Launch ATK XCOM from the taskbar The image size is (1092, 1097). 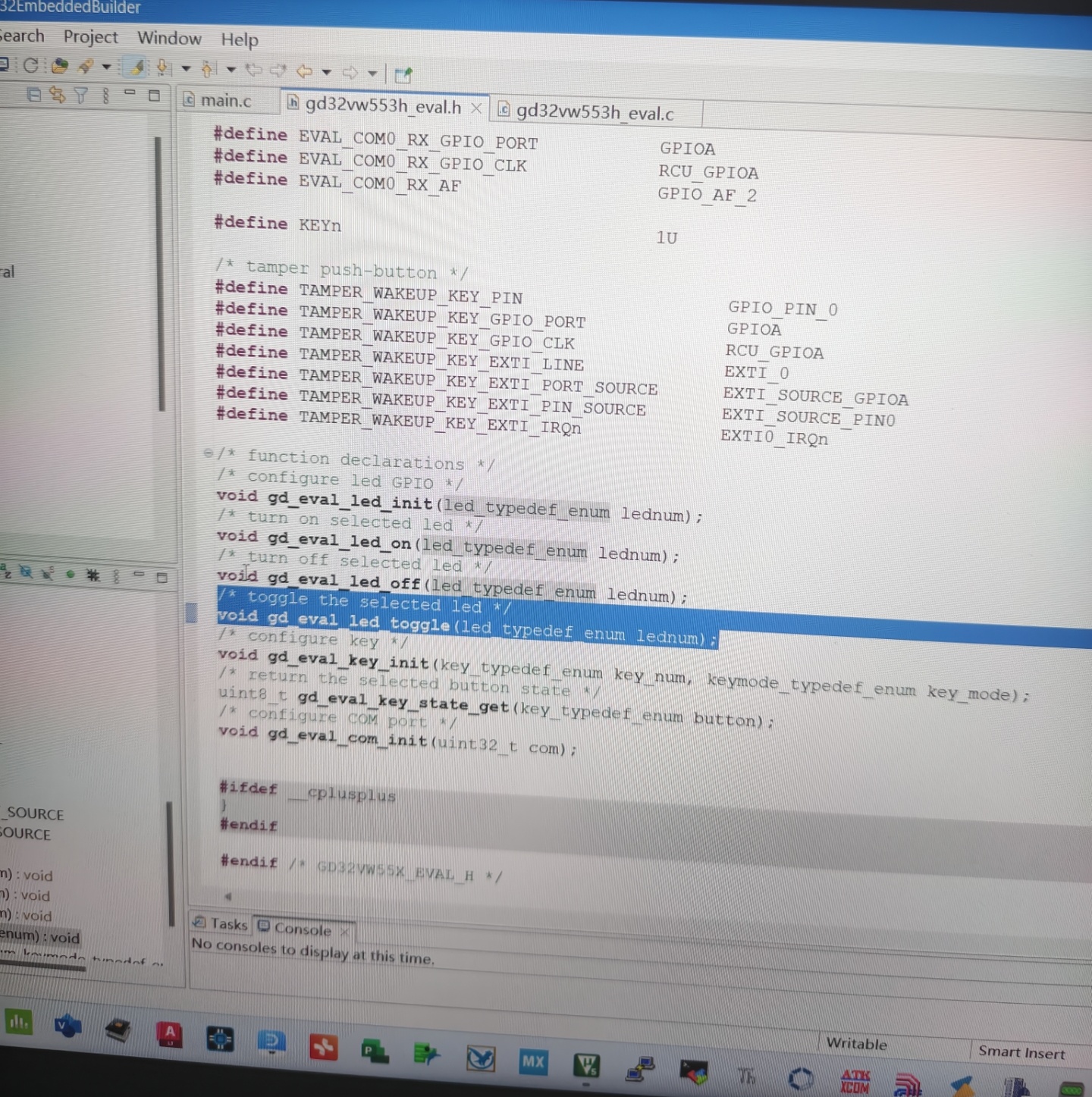pyautogui.click(x=855, y=1080)
